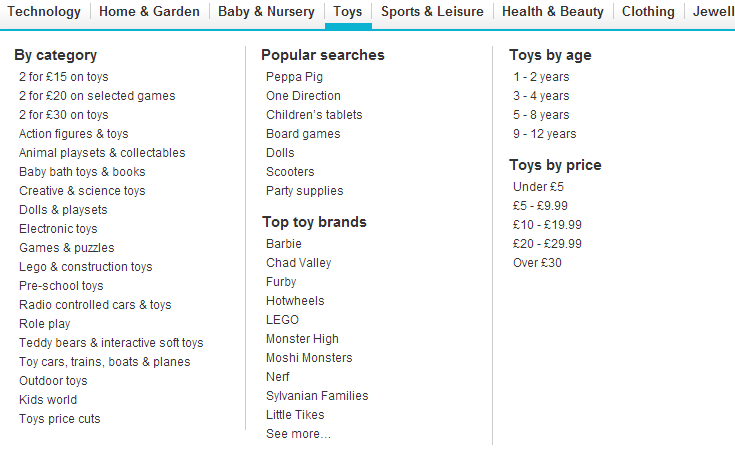This screenshot has width=735, height=449.
Task: Search for Peppa Pig toys
Action: 294,77
